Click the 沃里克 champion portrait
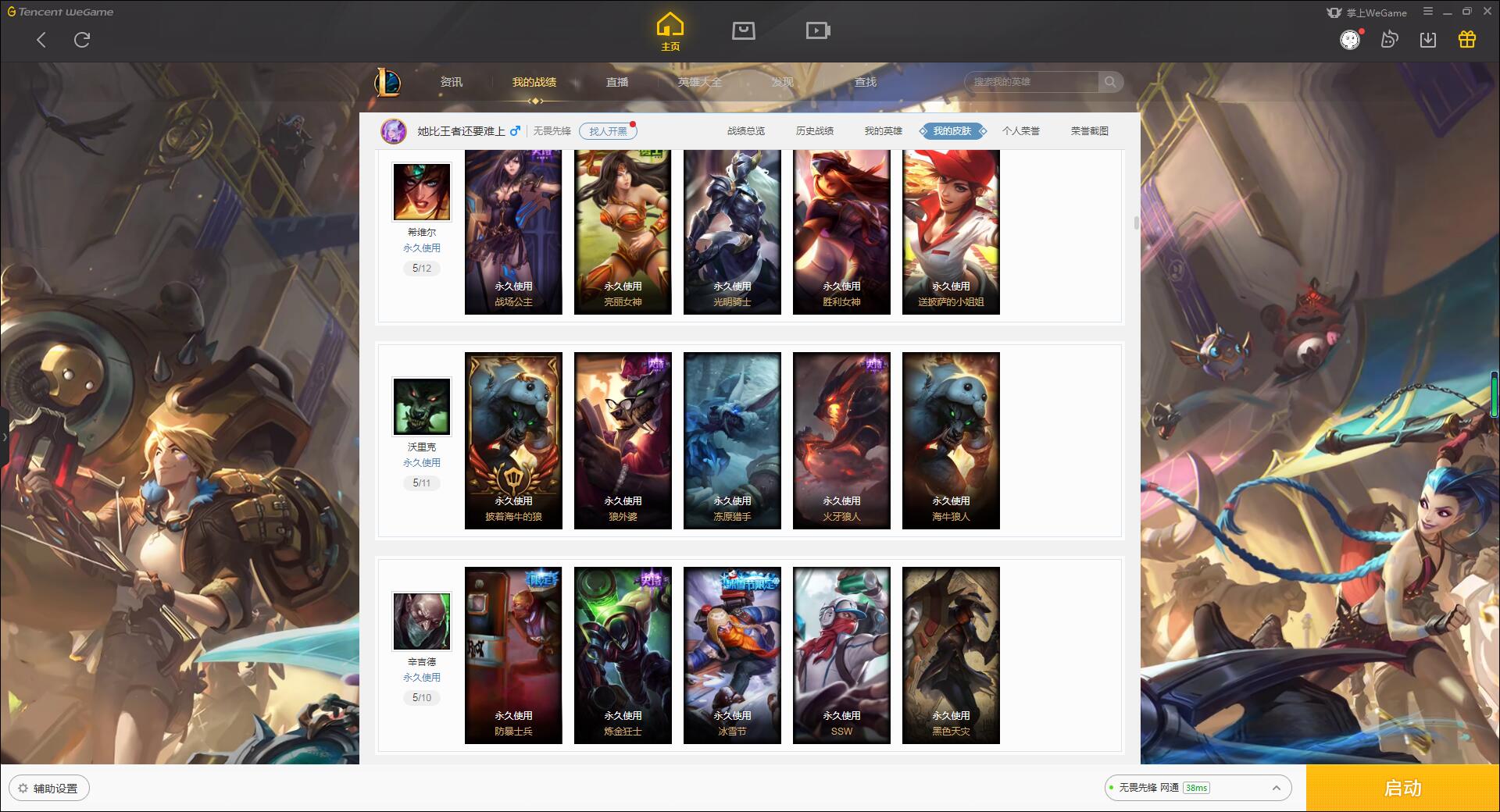This screenshot has height=812, width=1500. 422,407
